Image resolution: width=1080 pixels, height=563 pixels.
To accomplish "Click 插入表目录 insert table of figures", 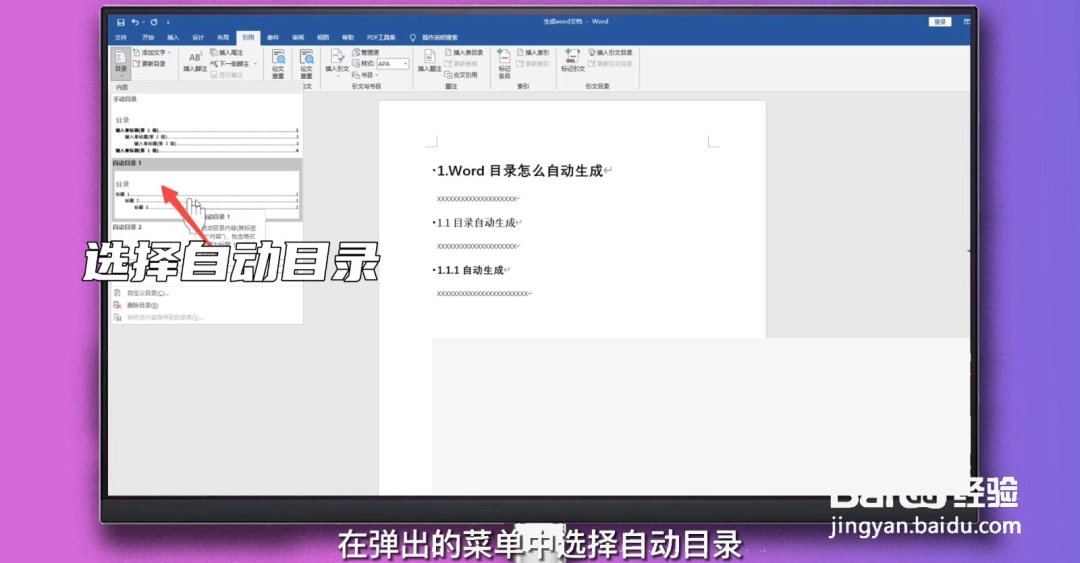I will click(x=464, y=52).
